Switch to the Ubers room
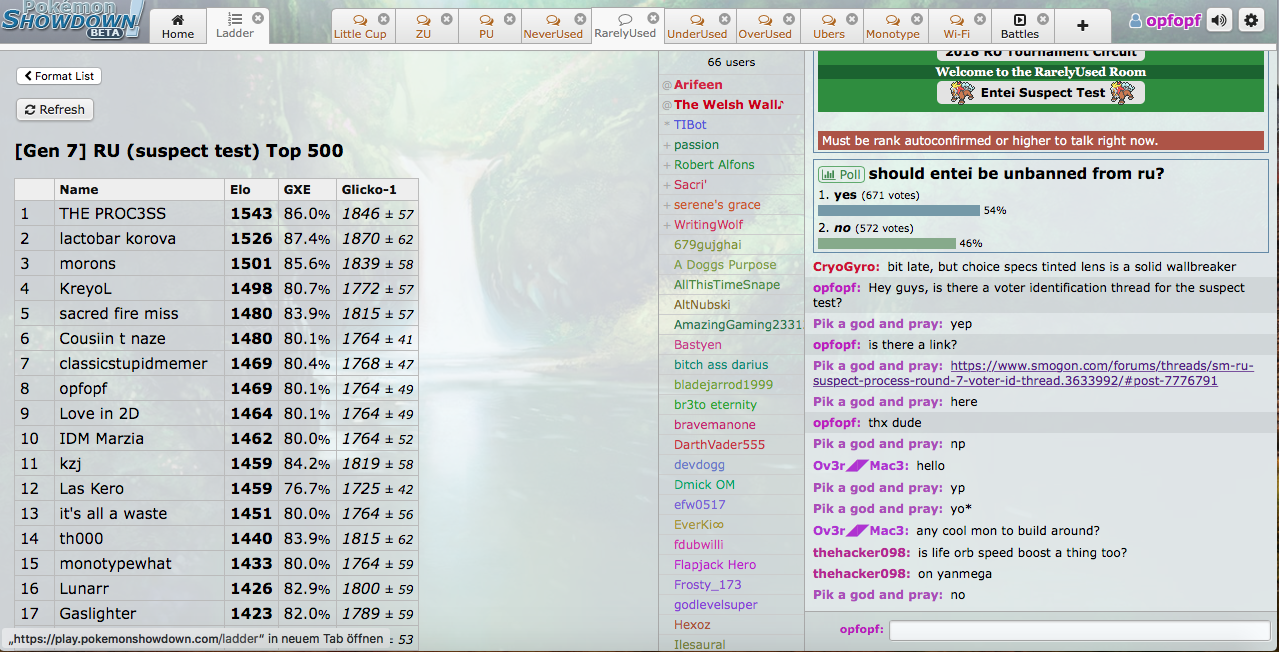Viewport: 1279px width, 652px height. pyautogui.click(x=829, y=26)
